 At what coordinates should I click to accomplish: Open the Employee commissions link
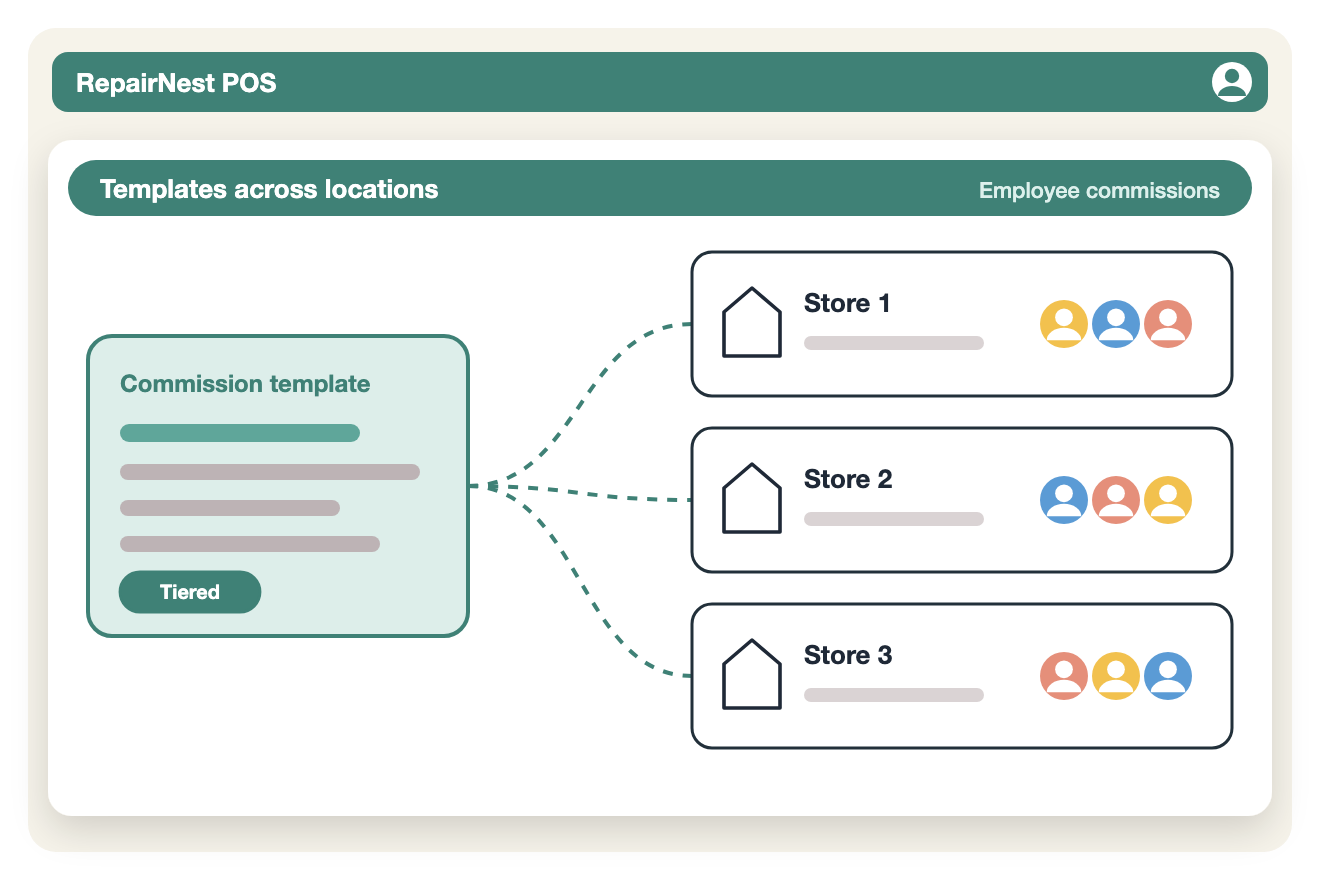(1099, 190)
